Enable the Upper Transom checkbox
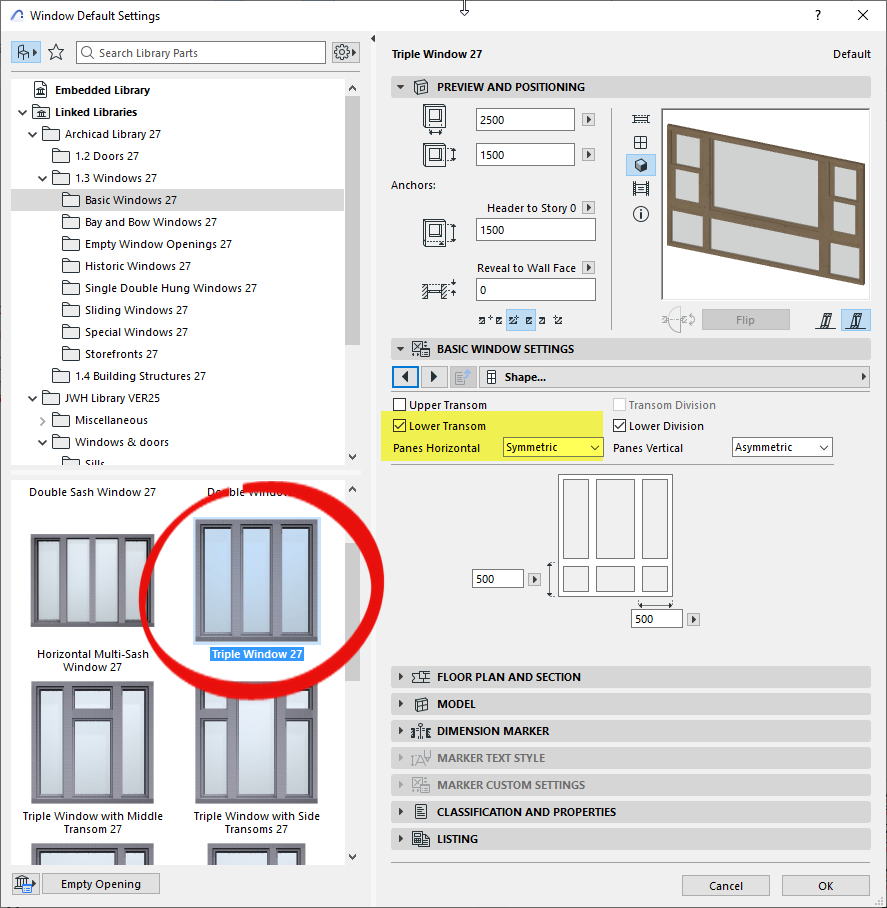This screenshot has height=908, width=887. coord(399,404)
